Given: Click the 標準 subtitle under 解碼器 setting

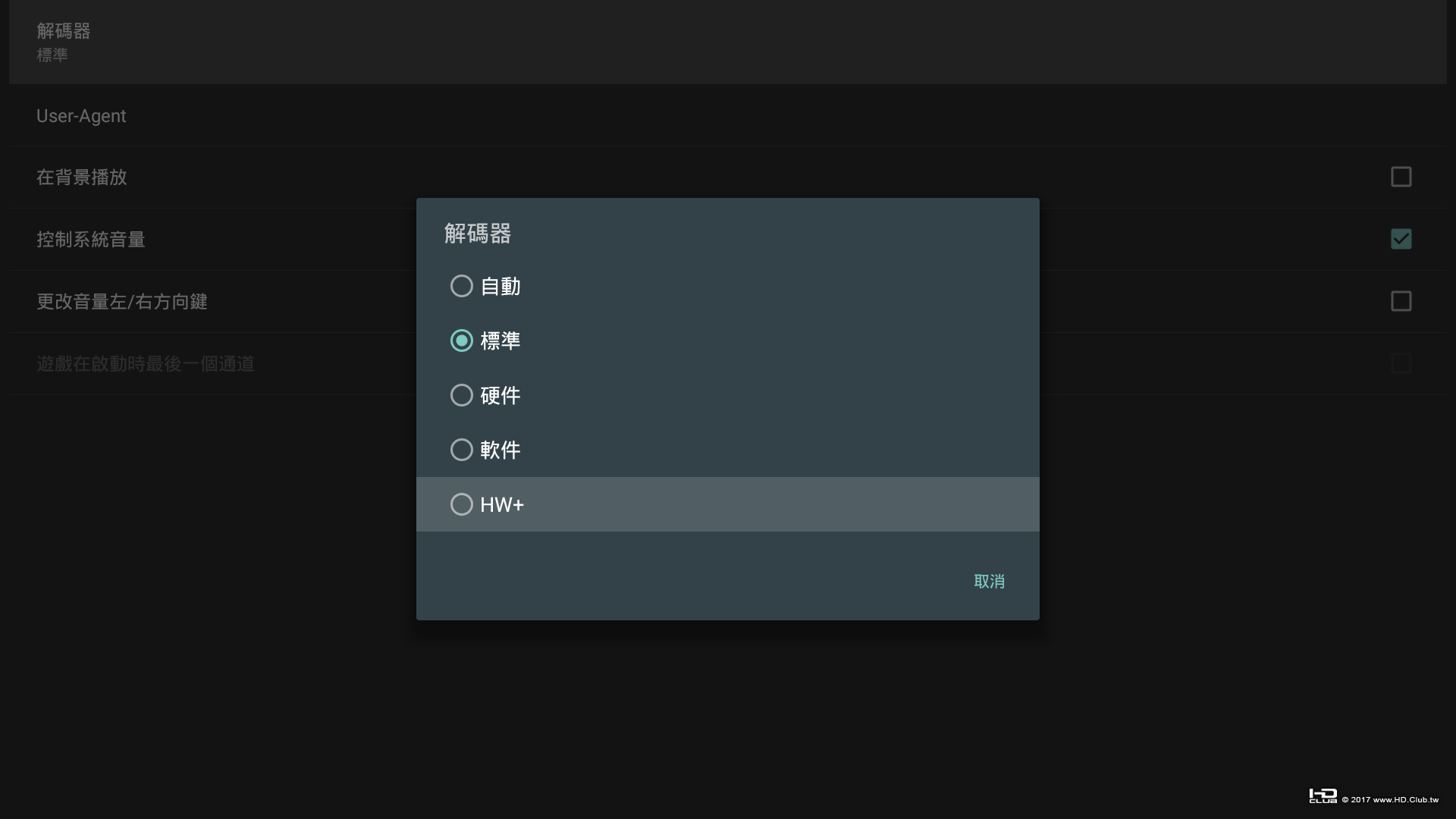Looking at the screenshot, I should click(52, 55).
